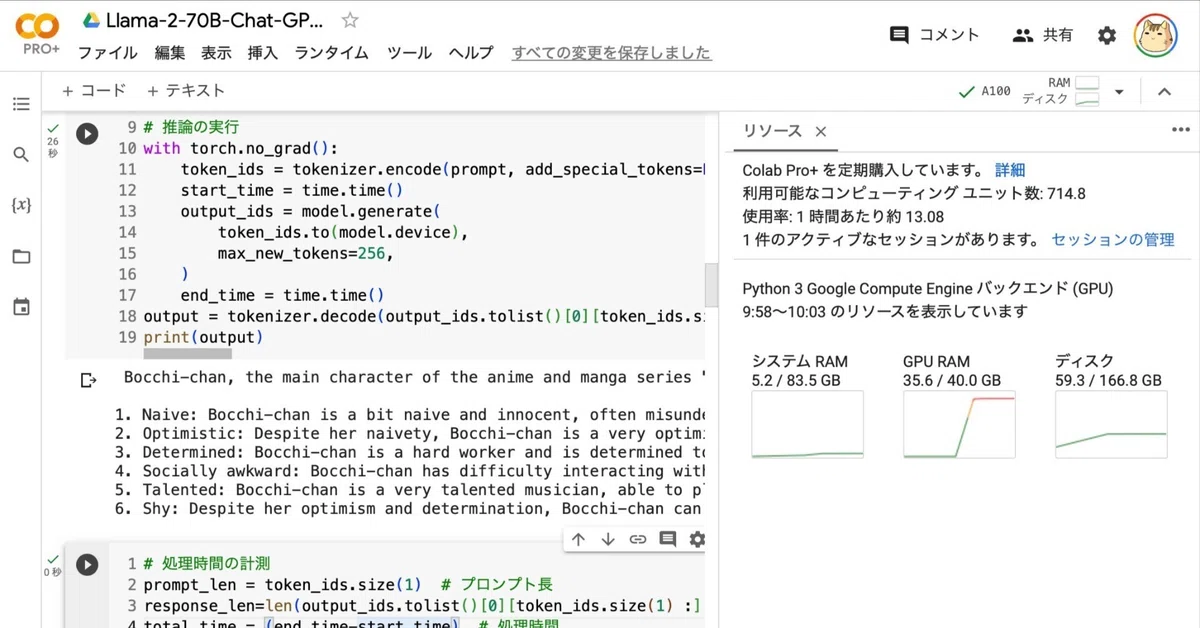Click the code cell horizontal scrollbar
Viewport: 1200px width, 628px height.
pos(187,353)
